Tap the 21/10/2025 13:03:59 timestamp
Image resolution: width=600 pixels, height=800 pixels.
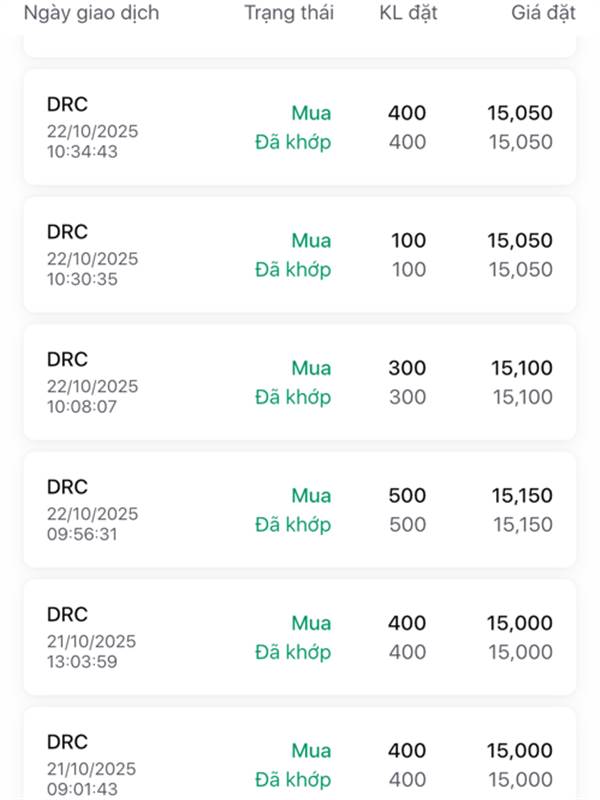92,651
